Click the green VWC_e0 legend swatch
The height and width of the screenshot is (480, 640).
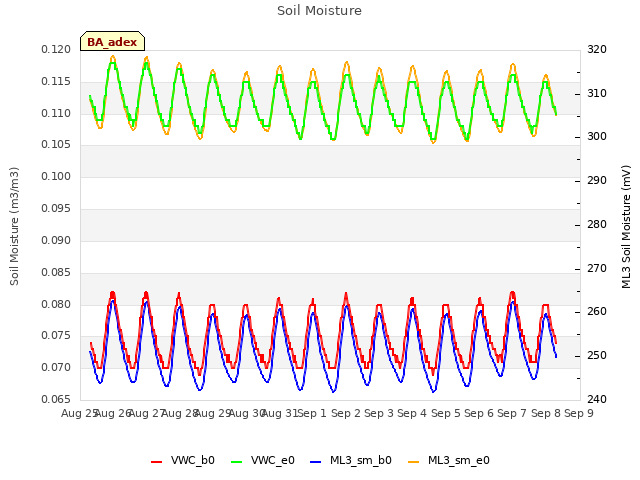point(236,462)
